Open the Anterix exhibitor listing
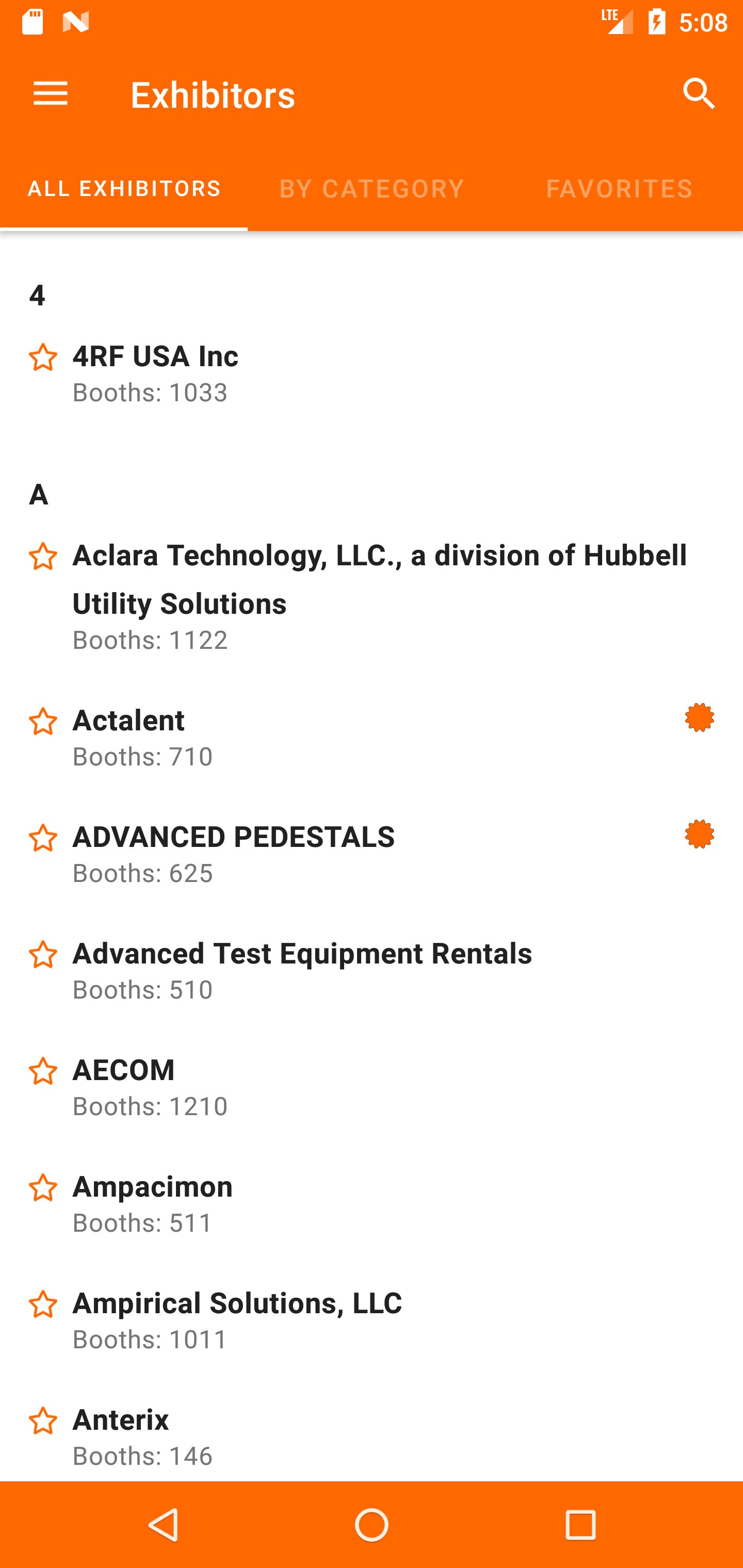The height and width of the screenshot is (1568, 743). 365,1435
